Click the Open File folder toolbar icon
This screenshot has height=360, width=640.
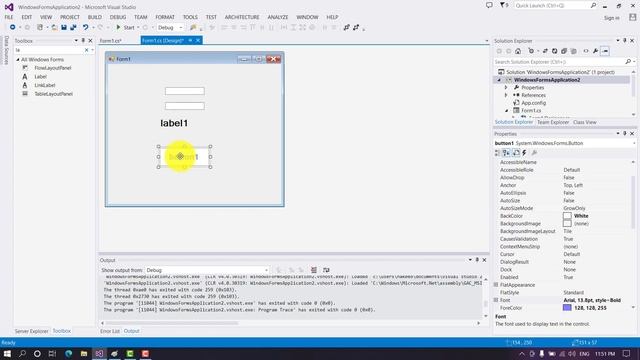point(54,27)
